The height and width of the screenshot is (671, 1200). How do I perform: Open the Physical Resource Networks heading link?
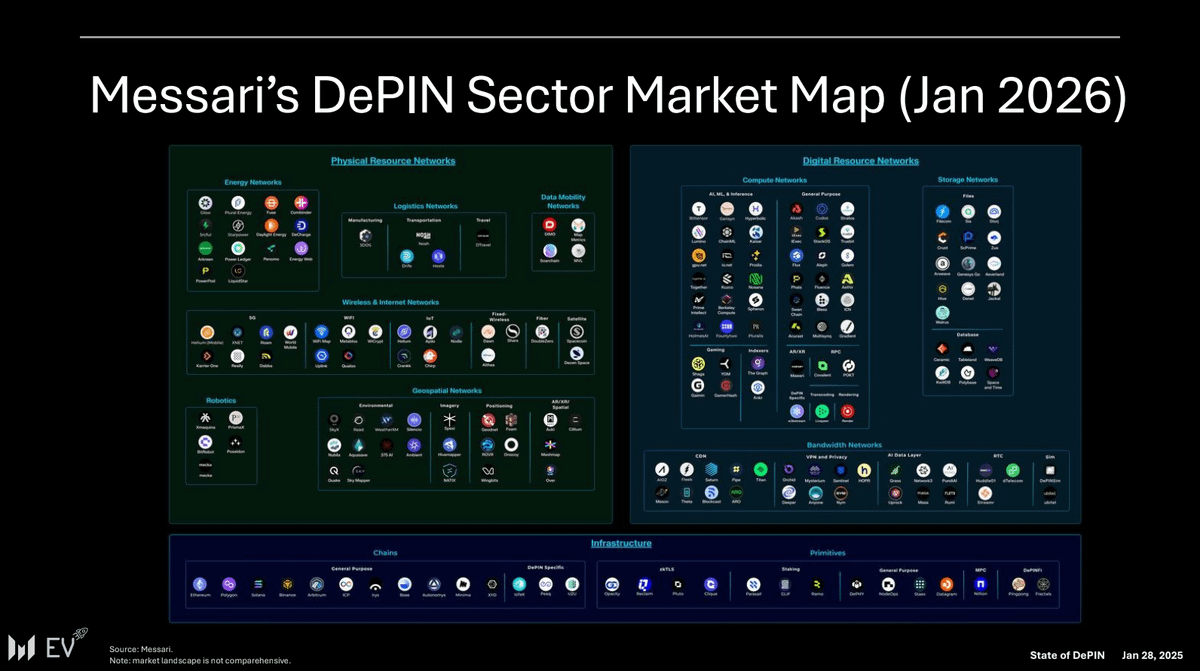pos(393,161)
